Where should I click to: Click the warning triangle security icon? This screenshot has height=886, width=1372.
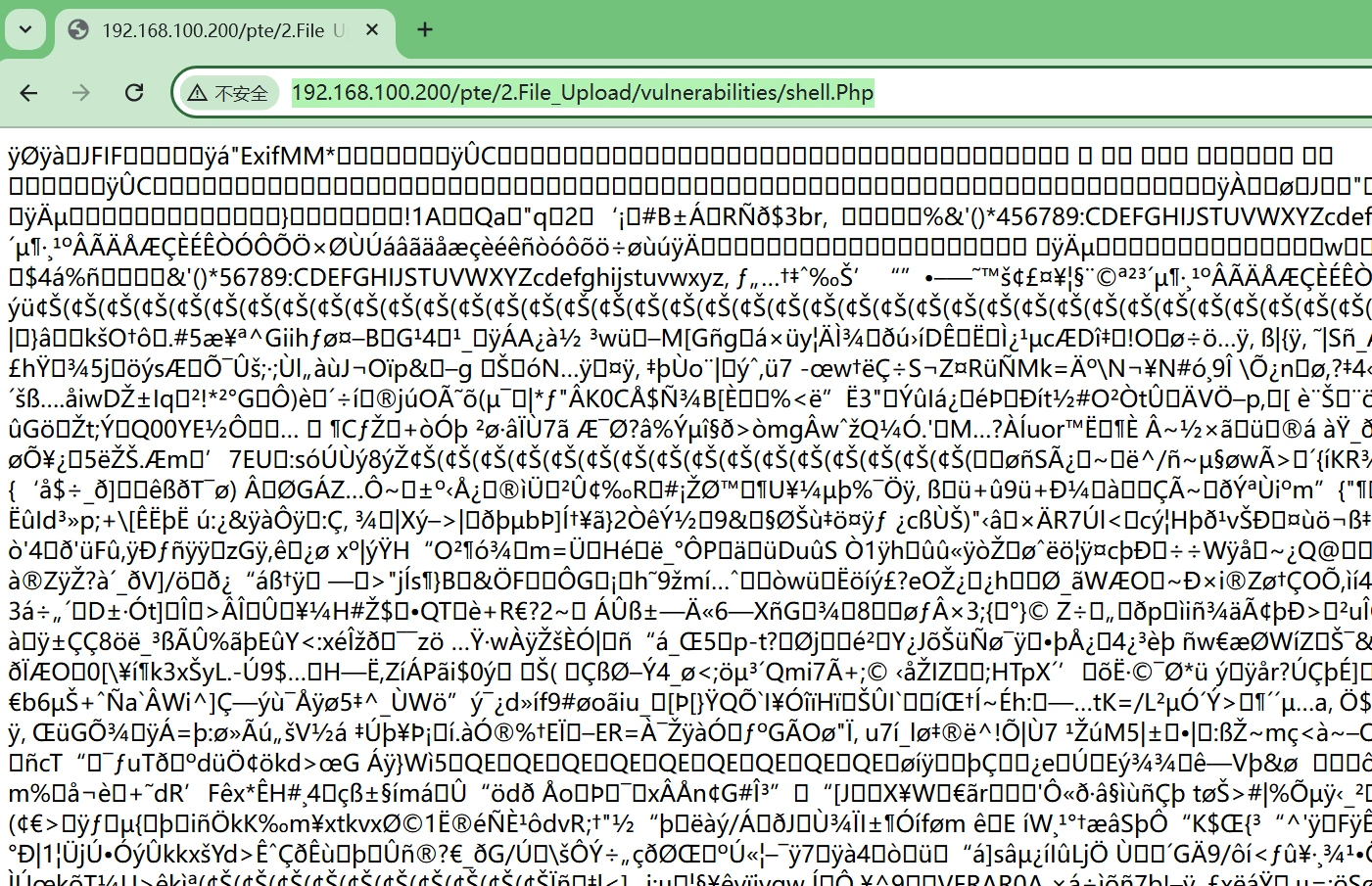(x=198, y=93)
